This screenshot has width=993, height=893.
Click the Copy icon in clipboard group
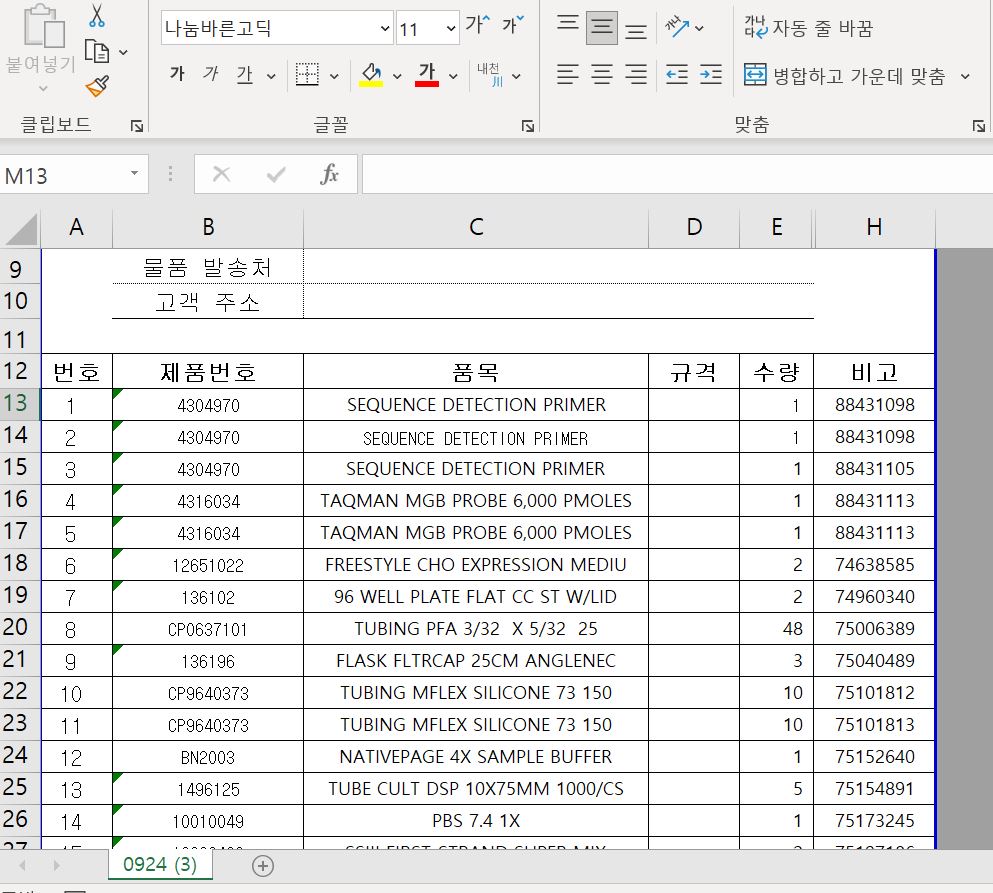(x=97, y=52)
